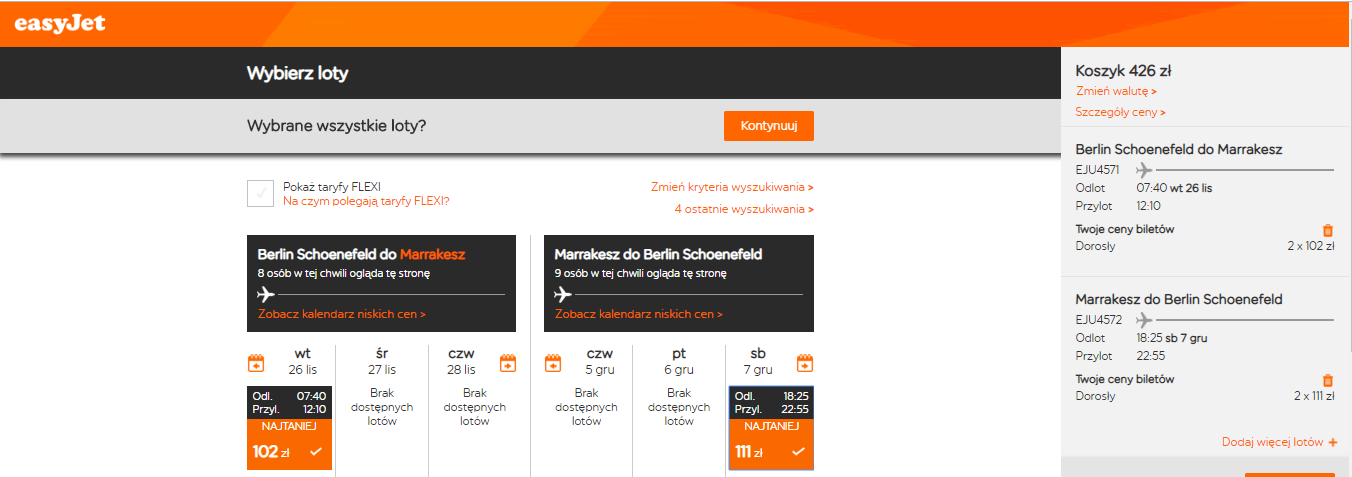Click the easyJet logo

coord(60,23)
